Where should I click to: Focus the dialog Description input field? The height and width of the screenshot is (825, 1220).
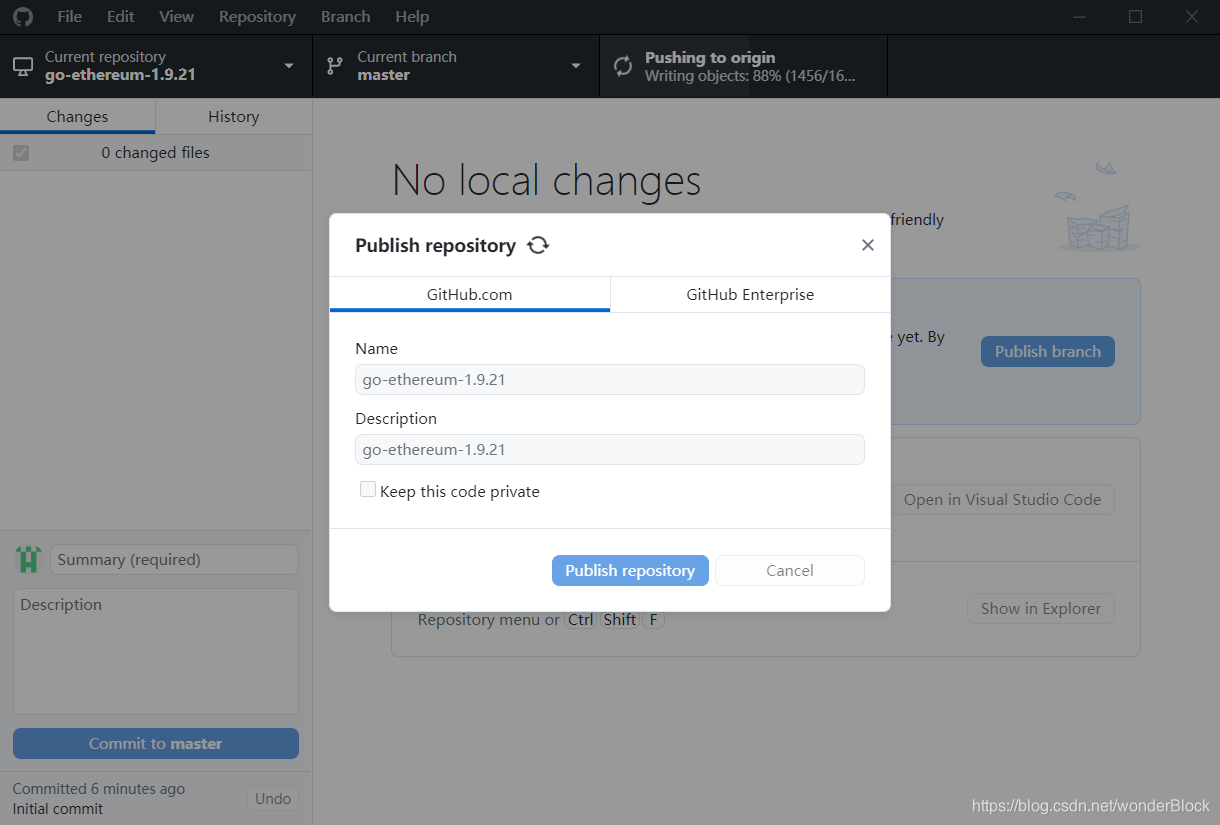610,450
